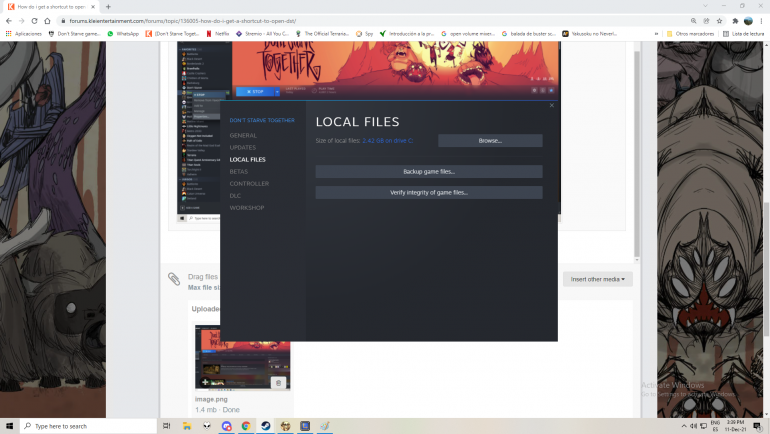Click the favorite star icon on Steam game page
The width and height of the screenshot is (770, 434).
(x=551, y=90)
